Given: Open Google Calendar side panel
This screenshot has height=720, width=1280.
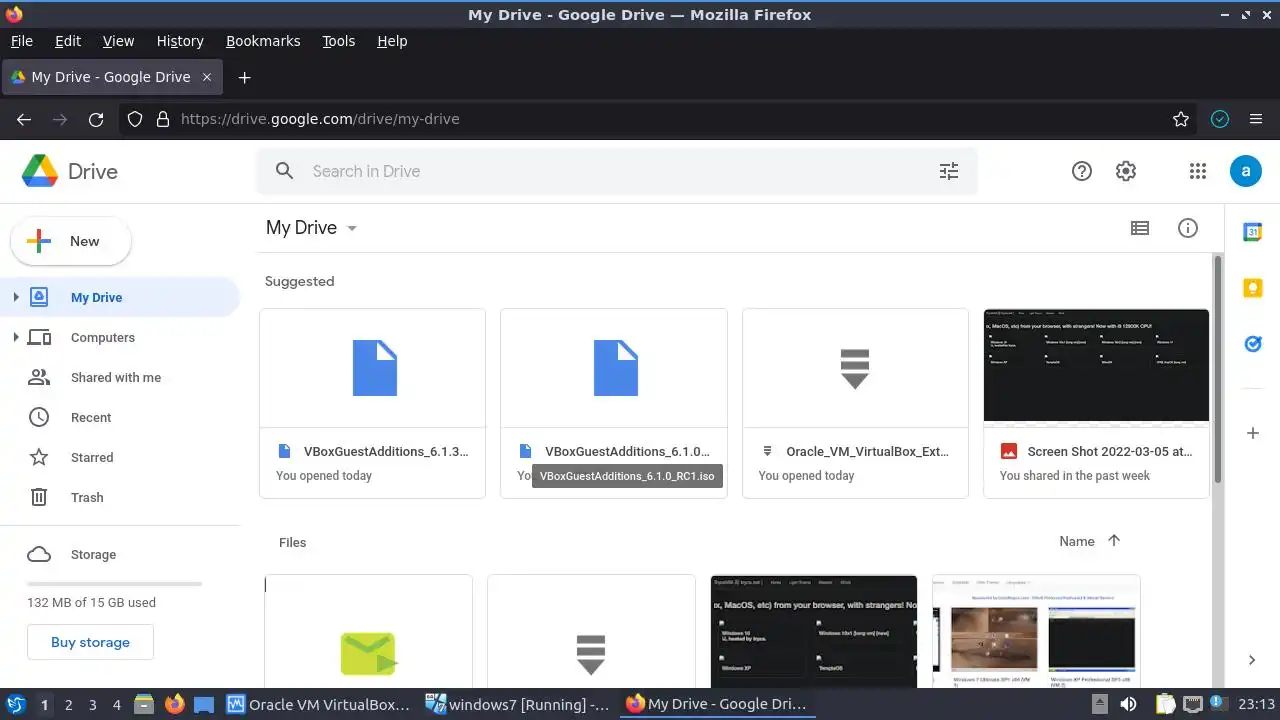Looking at the screenshot, I should pyautogui.click(x=1252, y=232).
